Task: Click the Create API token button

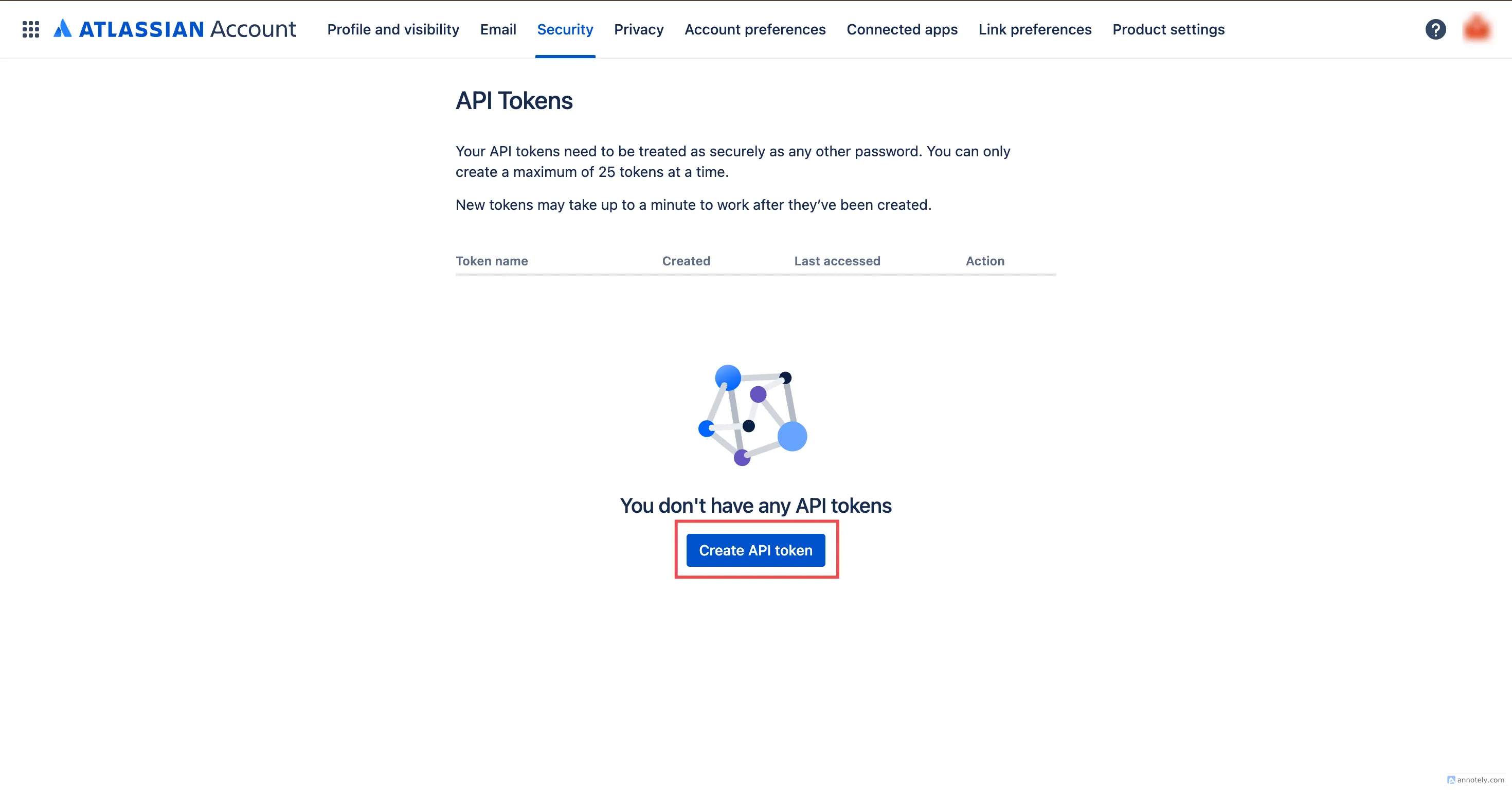Action: (x=755, y=549)
